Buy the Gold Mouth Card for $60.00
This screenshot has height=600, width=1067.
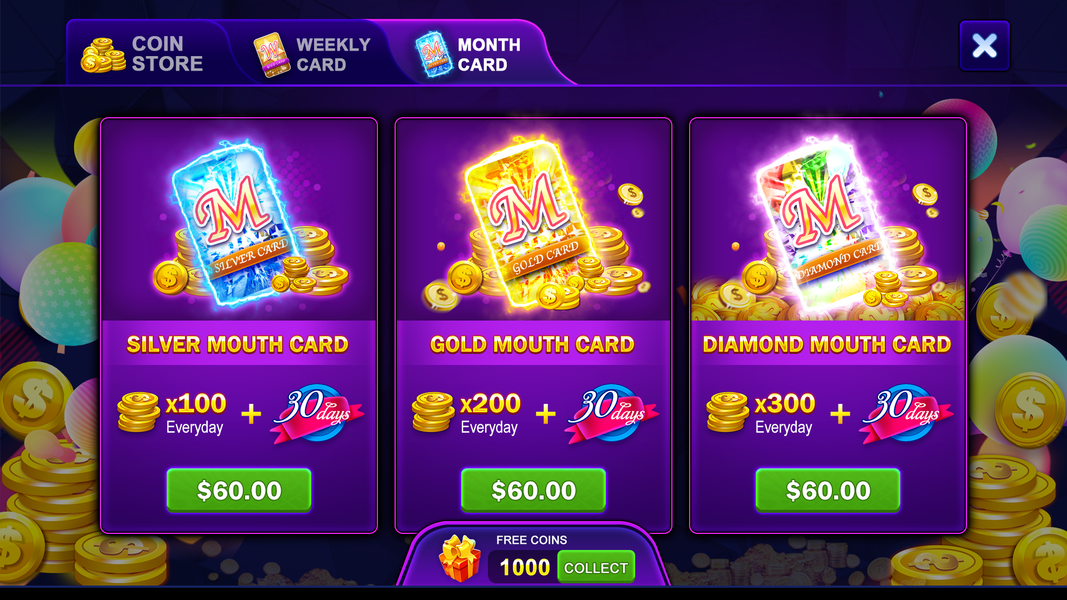[x=534, y=490]
